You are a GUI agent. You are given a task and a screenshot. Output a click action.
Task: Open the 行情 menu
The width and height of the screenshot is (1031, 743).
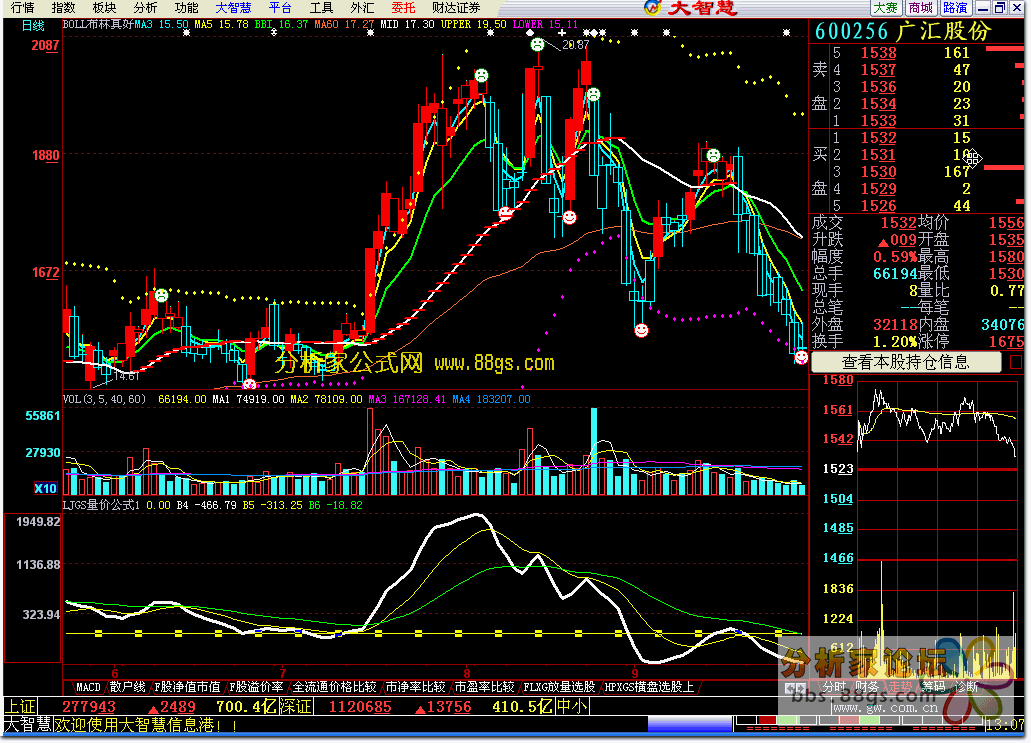point(22,8)
